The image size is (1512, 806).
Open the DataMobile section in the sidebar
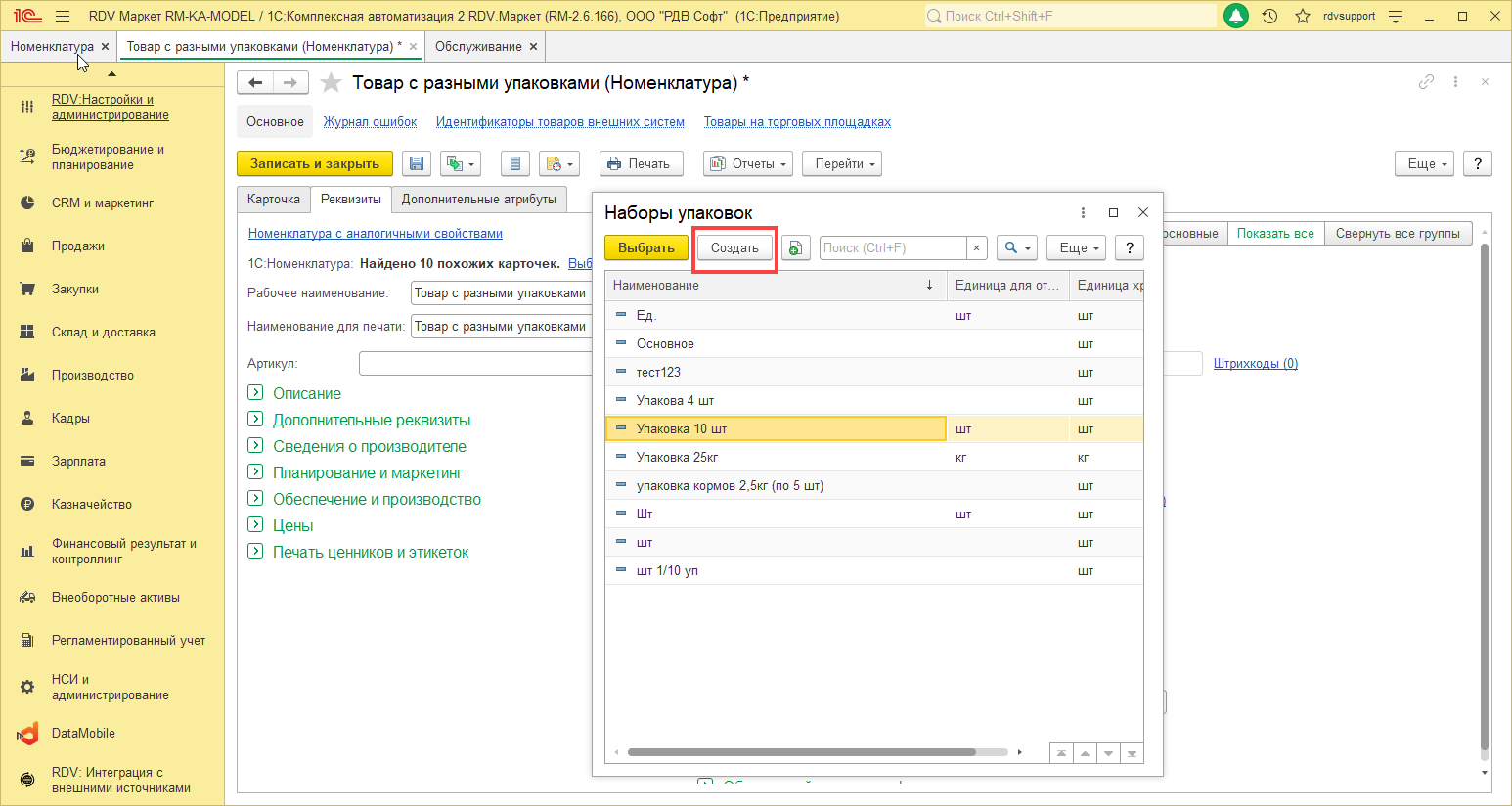83,734
